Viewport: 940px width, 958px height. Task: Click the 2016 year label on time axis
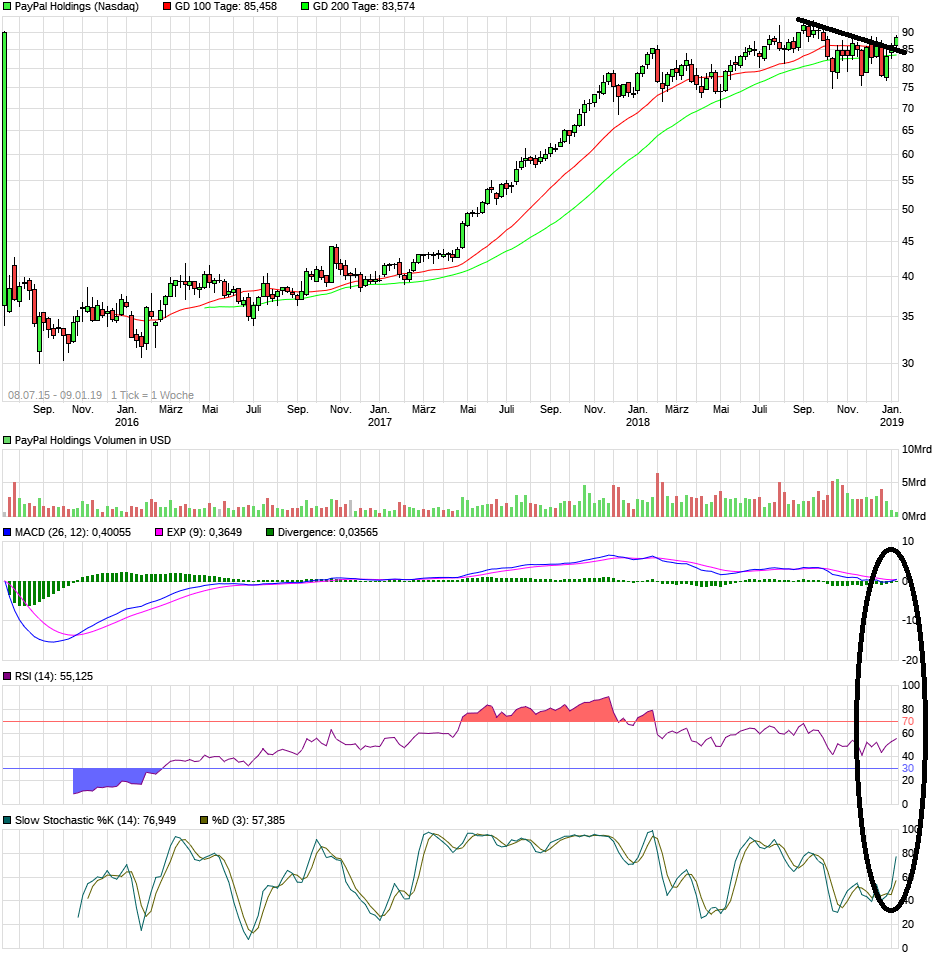[x=127, y=422]
